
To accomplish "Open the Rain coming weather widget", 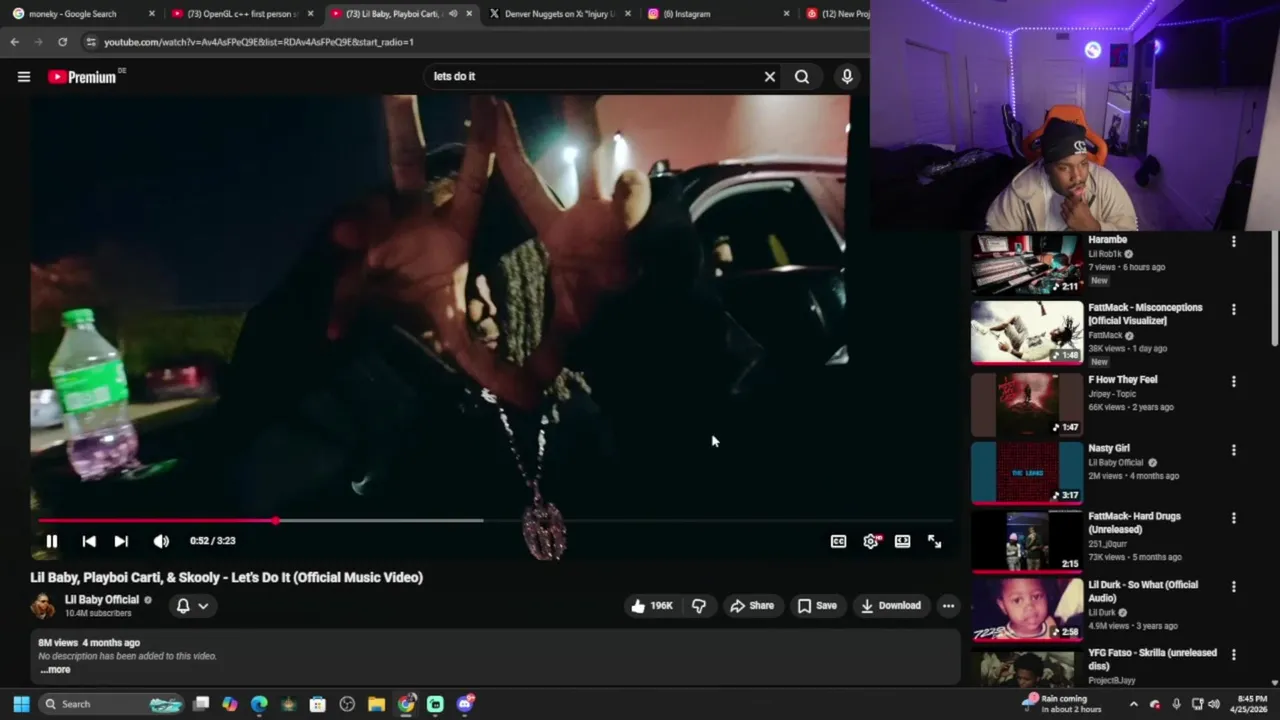I will (1062, 704).
